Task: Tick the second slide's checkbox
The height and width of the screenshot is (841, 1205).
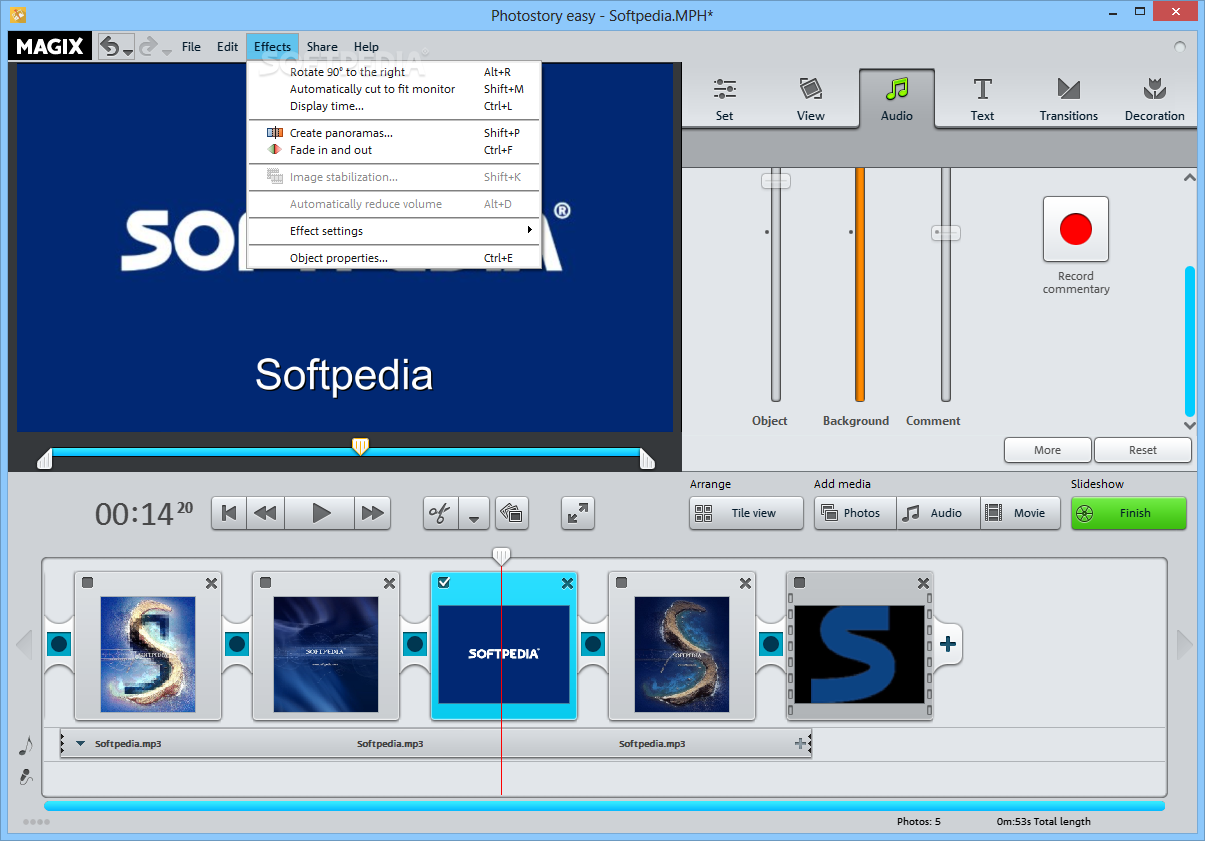Action: pos(265,583)
